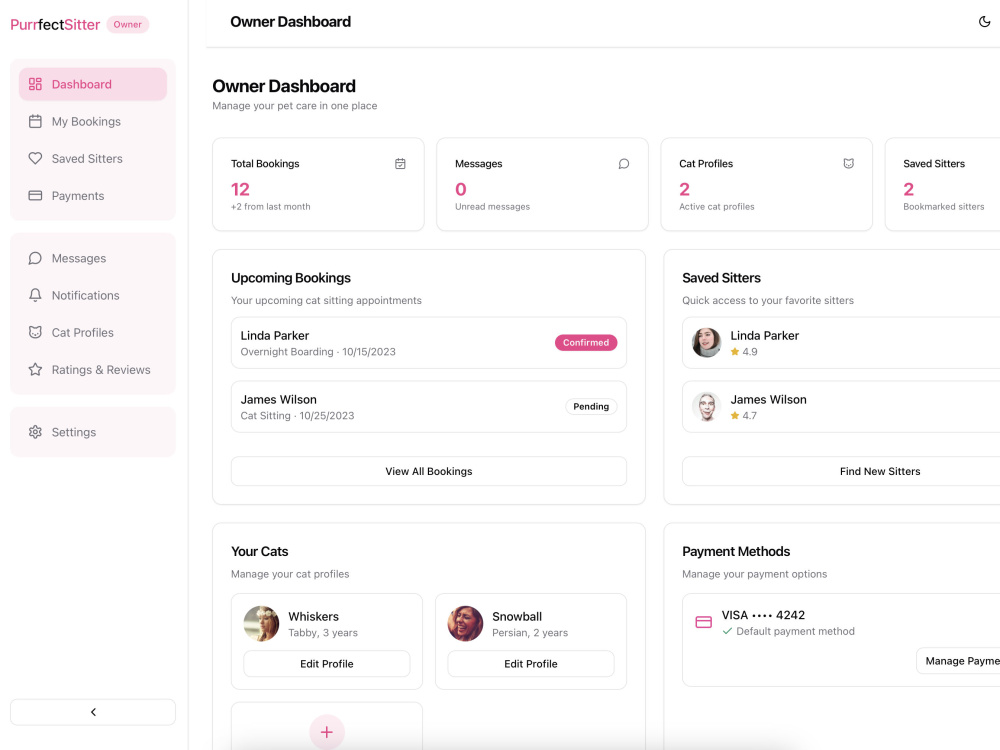Click 'Unread messages' text

[492, 207]
